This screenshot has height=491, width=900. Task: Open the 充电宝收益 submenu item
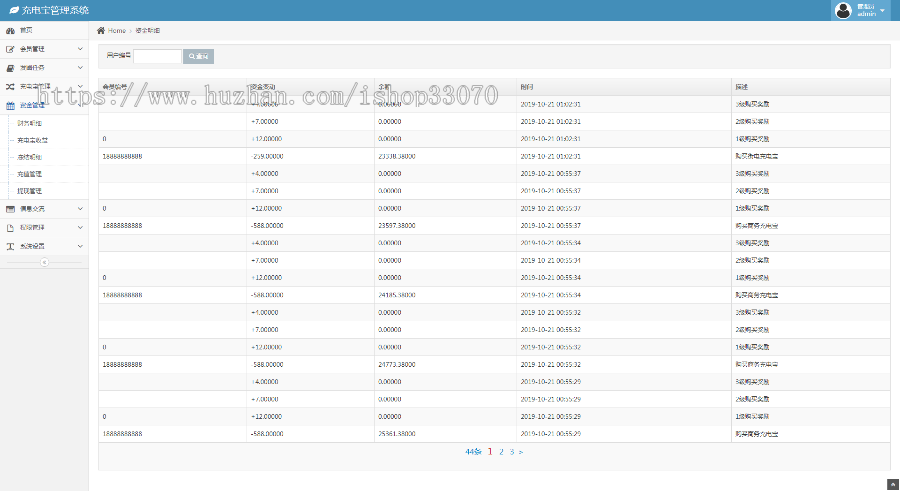coord(33,140)
